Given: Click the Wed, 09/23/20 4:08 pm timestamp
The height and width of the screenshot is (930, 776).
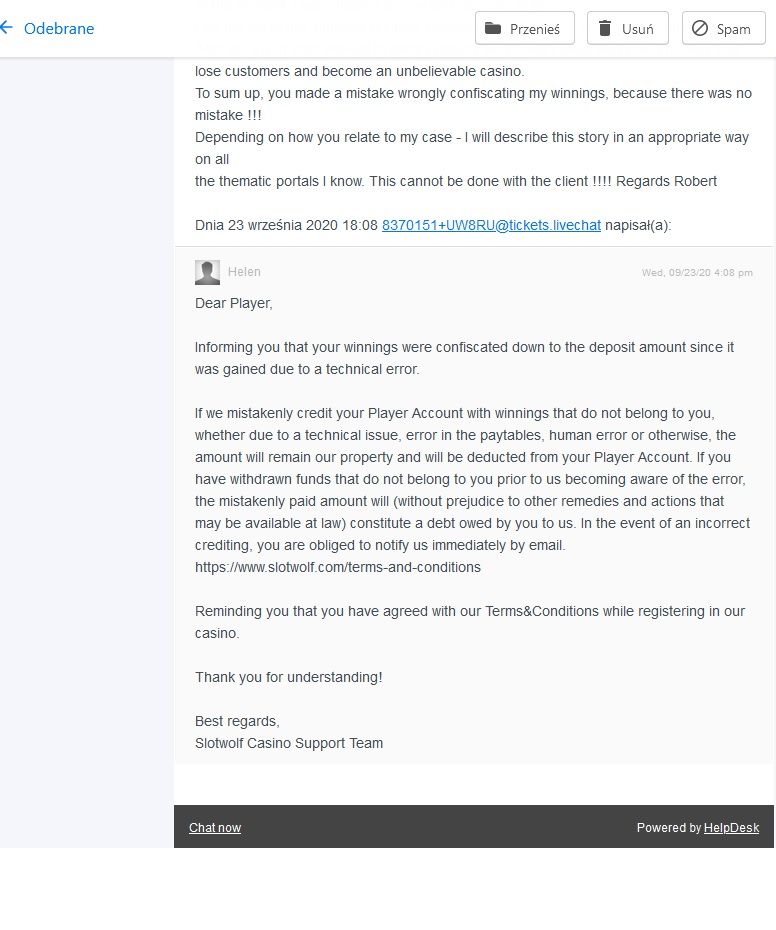Looking at the screenshot, I should click(697, 272).
